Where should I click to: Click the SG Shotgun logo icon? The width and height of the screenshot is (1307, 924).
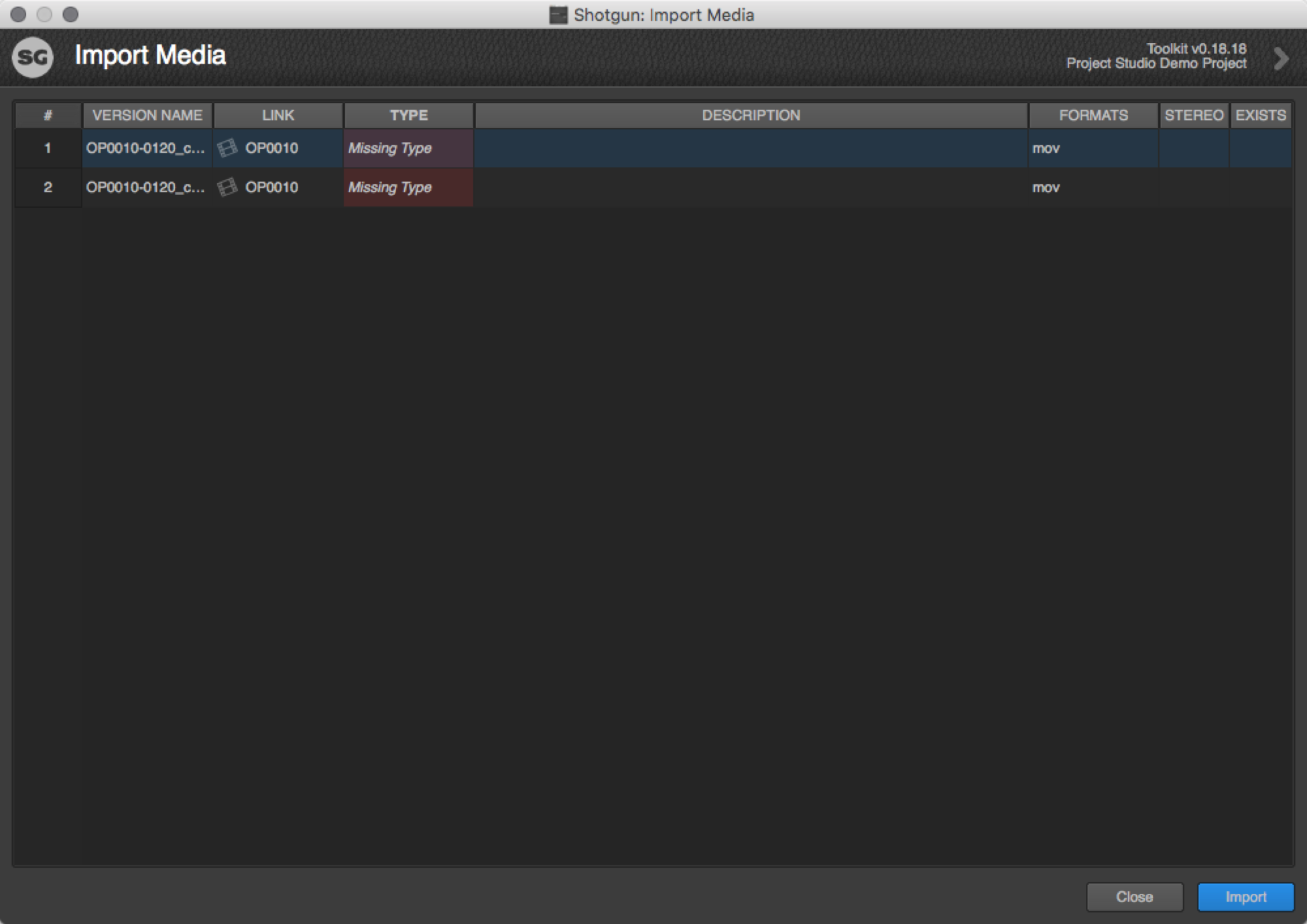click(32, 57)
